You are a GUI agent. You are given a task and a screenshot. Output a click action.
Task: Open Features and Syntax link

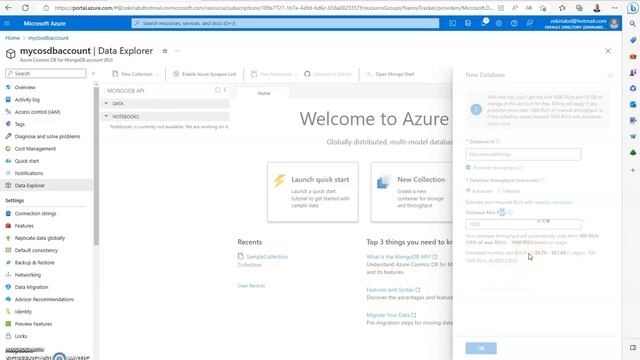(393, 290)
